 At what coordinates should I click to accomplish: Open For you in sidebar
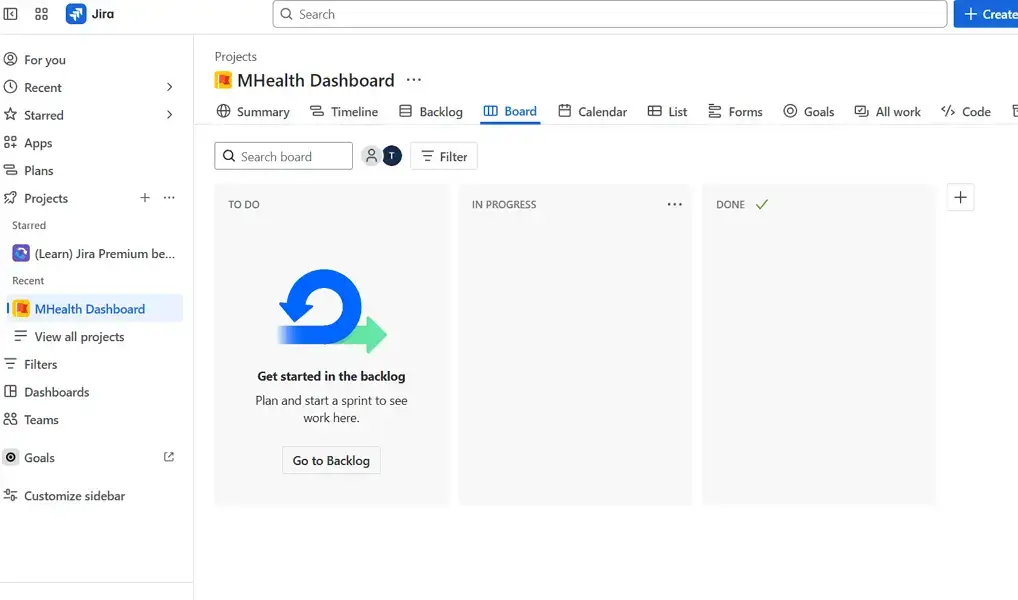point(45,60)
